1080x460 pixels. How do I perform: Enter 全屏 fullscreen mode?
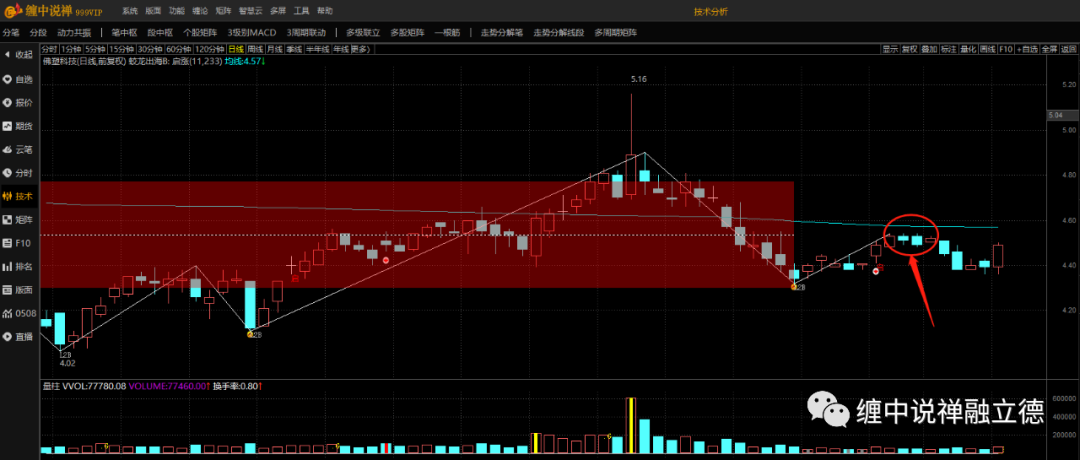1049,49
